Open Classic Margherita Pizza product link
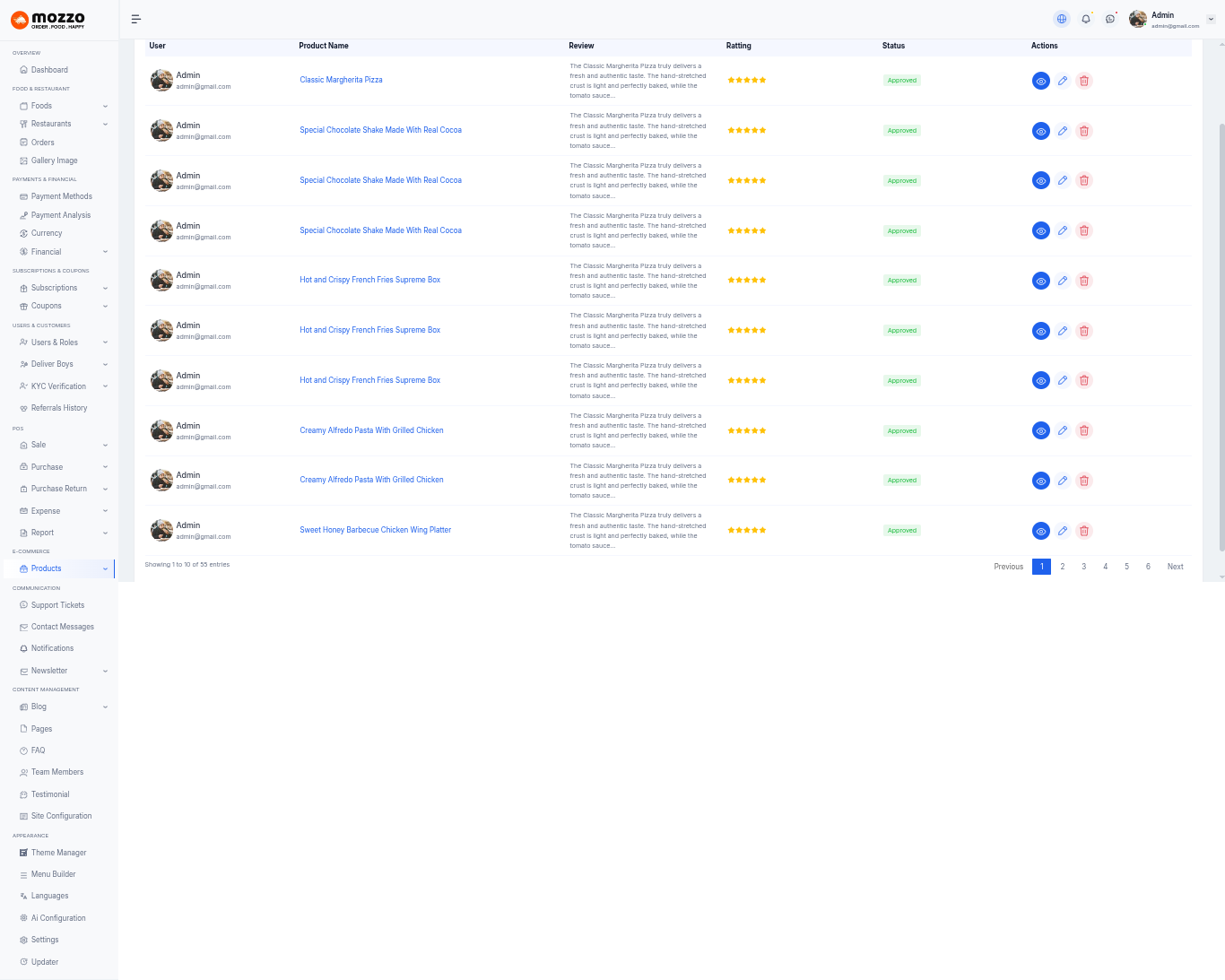The width and height of the screenshot is (1225, 980). tap(341, 80)
